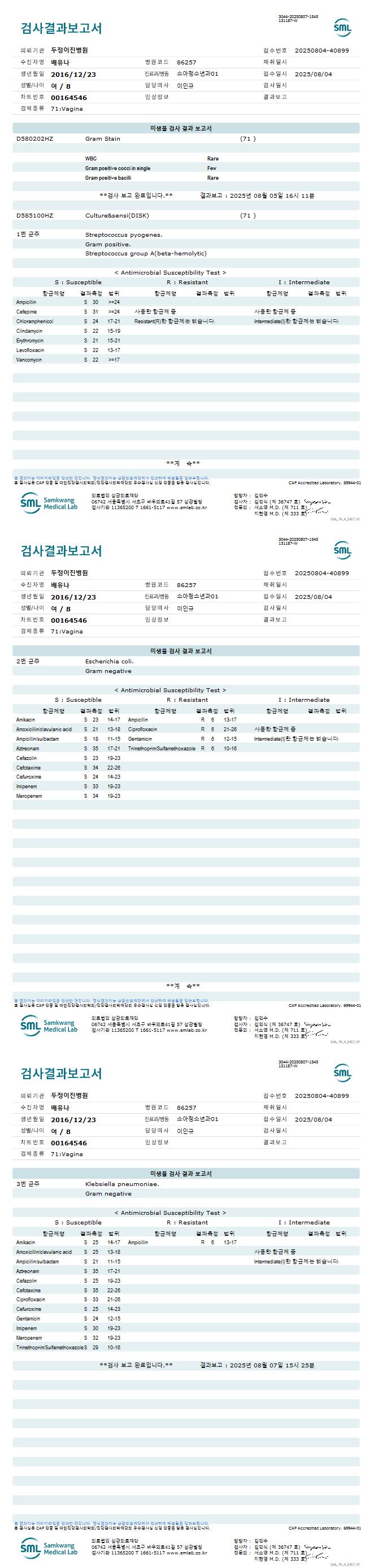
Task: Click 'Streptococcus group A(beta-hemolytic)' line
Action: point(145,254)
